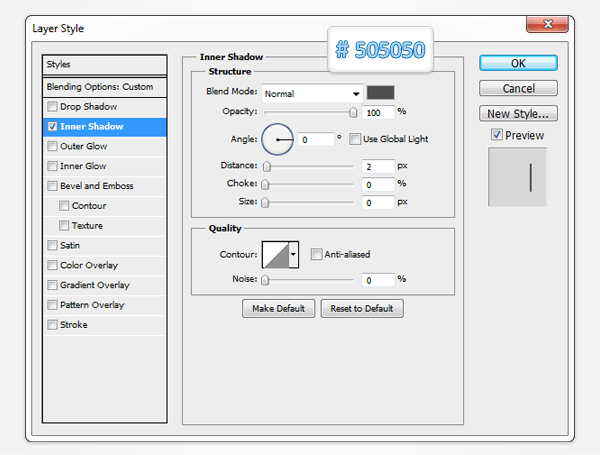Click the New Style... button
600x455 pixels.
point(518,113)
